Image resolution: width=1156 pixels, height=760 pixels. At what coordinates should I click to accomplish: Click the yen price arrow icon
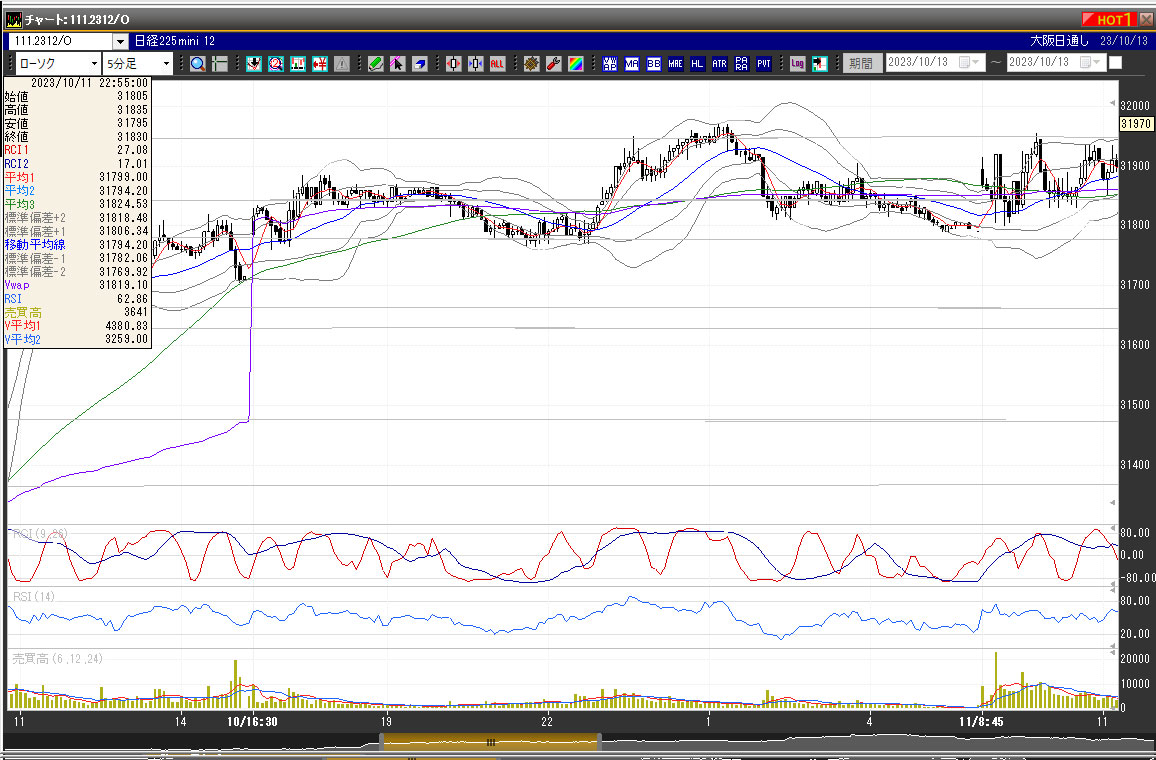pos(320,64)
